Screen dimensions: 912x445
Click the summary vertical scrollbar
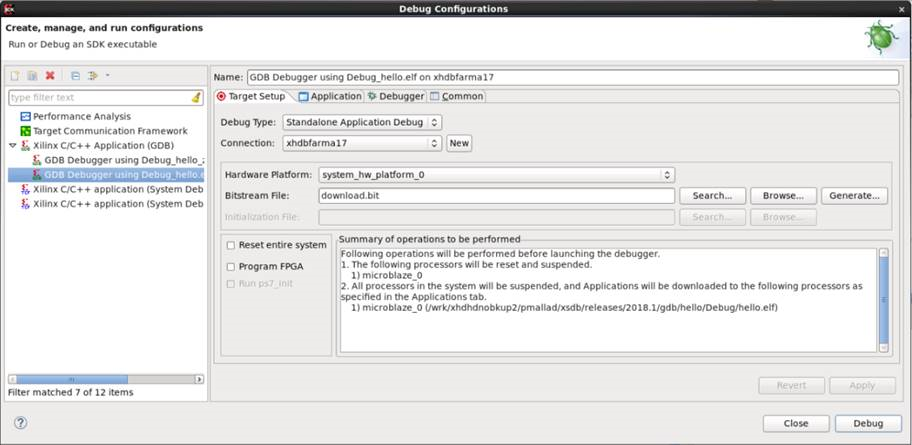point(884,300)
